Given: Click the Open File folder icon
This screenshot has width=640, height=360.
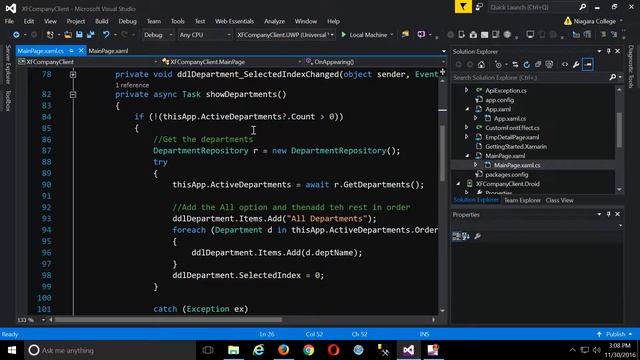Looking at the screenshot, I should [x=68, y=35].
